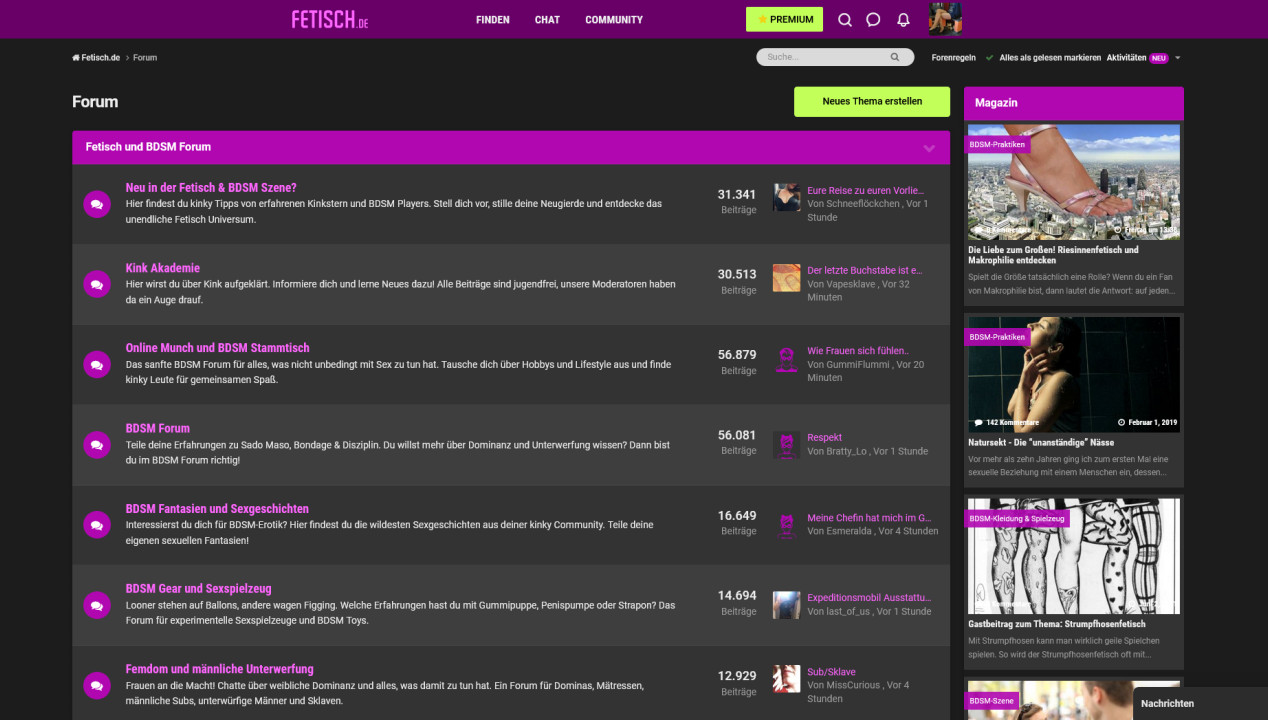Image resolution: width=1268 pixels, height=720 pixels.
Task: Click the 'Neues Thema erstellen' button
Action: [x=871, y=101]
